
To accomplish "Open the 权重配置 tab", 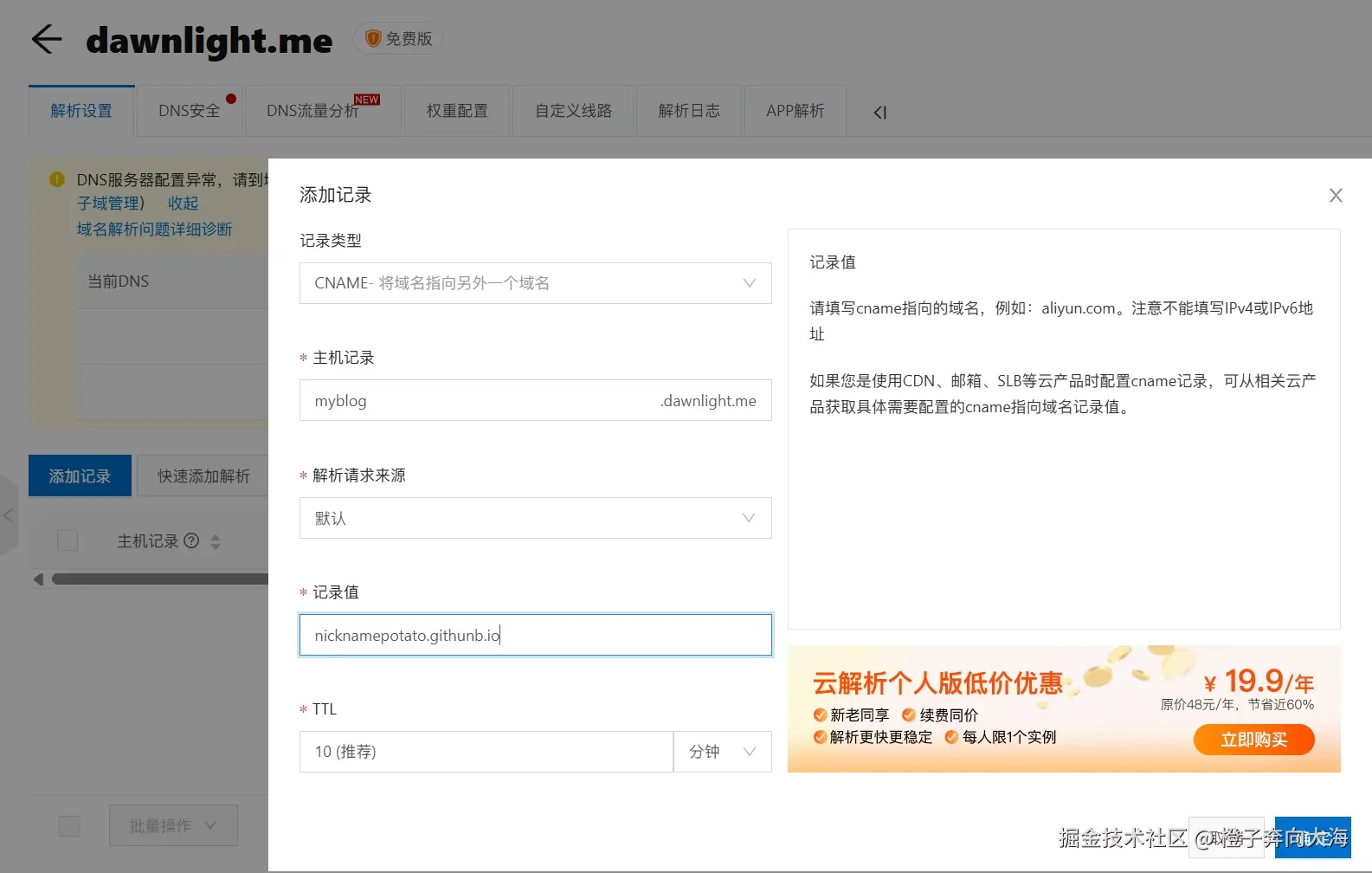I will tap(457, 111).
